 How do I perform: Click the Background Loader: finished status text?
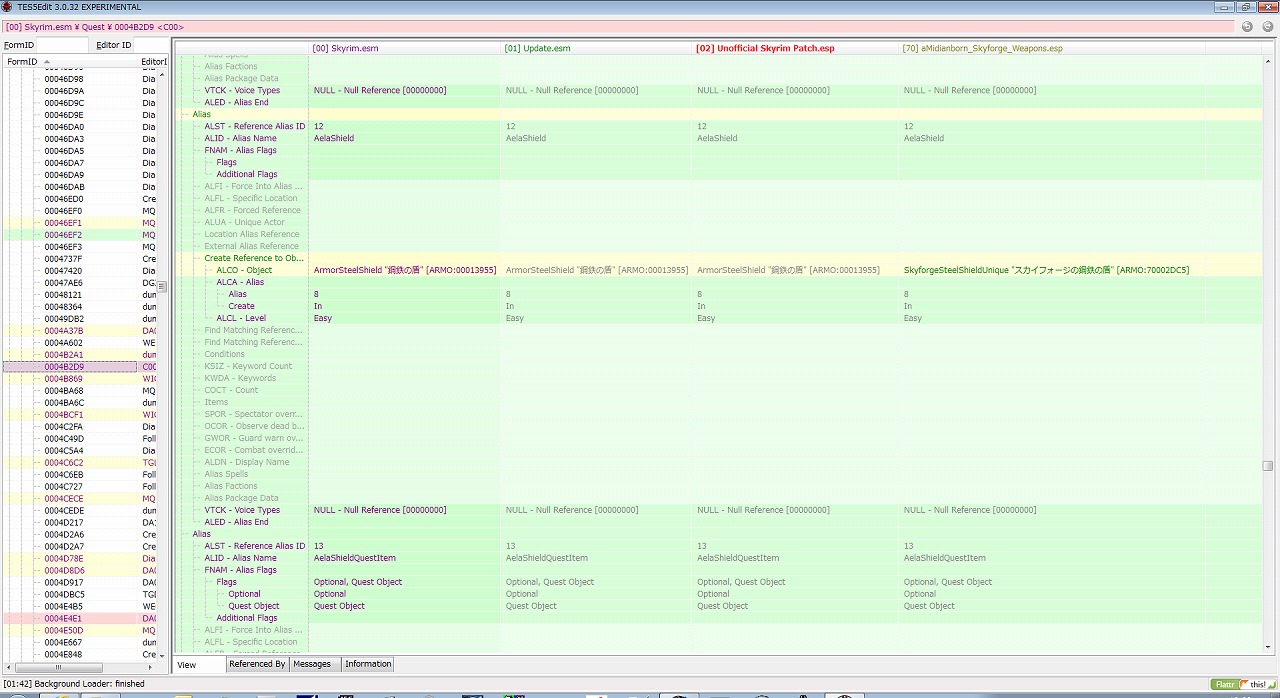tap(74, 684)
